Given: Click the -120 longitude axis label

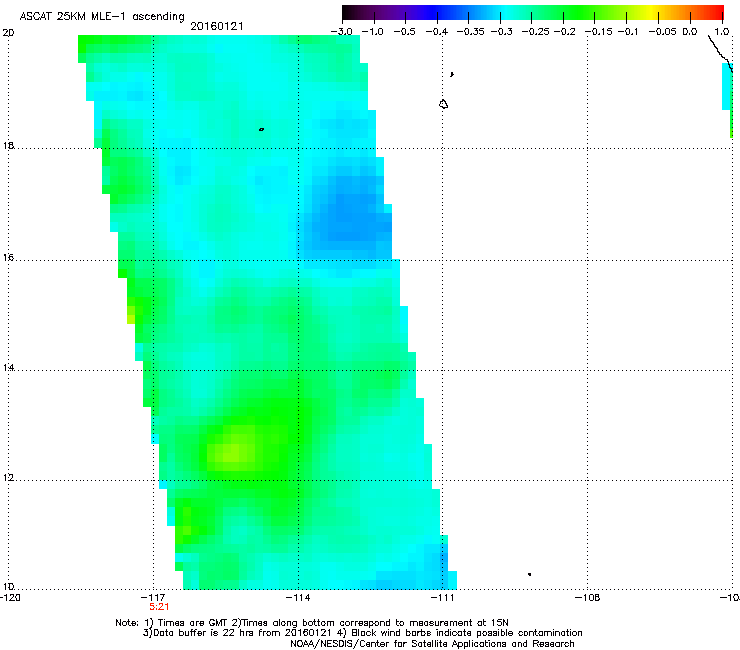Looking at the screenshot, I should point(10,598).
